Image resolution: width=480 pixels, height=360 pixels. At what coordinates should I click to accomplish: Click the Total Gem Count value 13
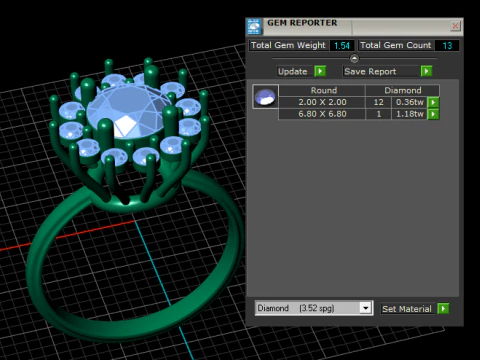click(447, 46)
